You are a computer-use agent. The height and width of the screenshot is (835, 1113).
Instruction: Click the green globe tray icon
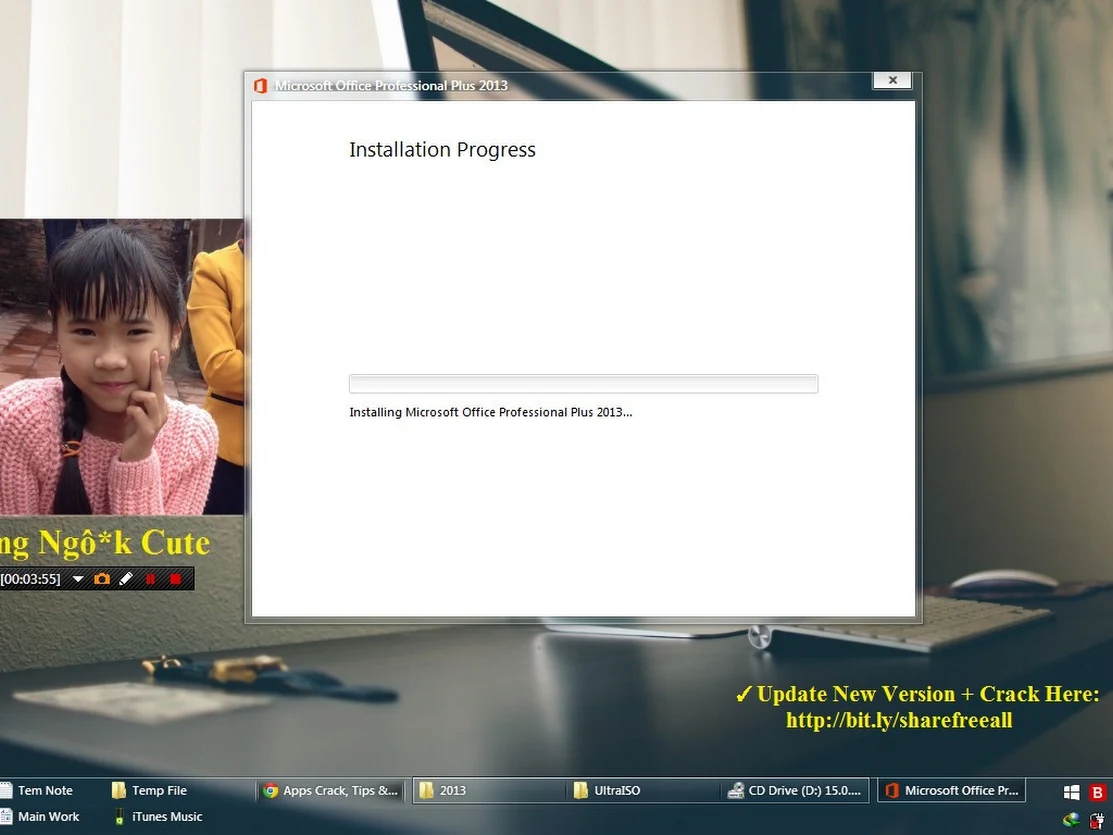(x=1071, y=821)
